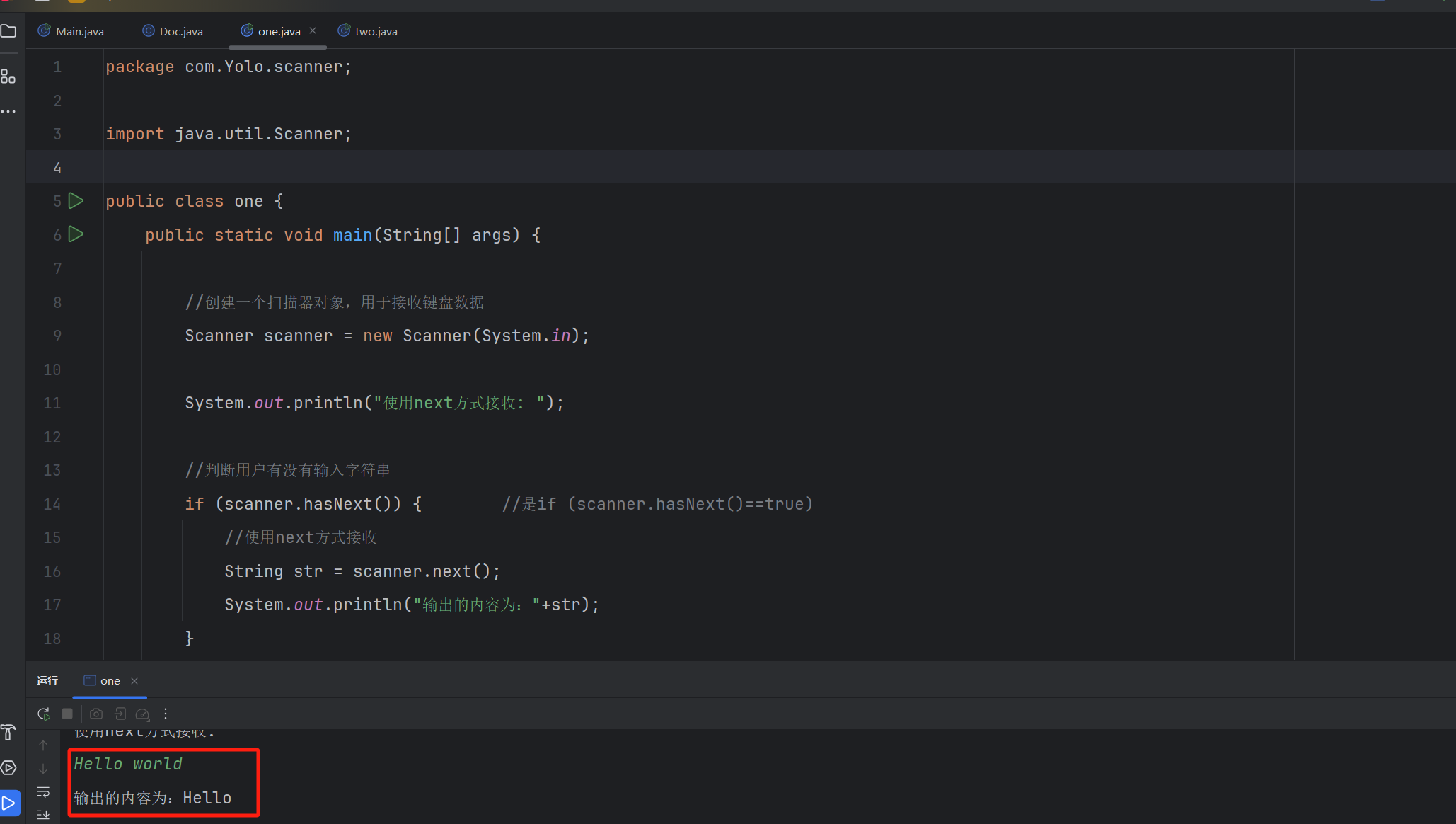Click console output 输出的内容为: Hello
This screenshot has width=1456, height=824.
pos(153,798)
